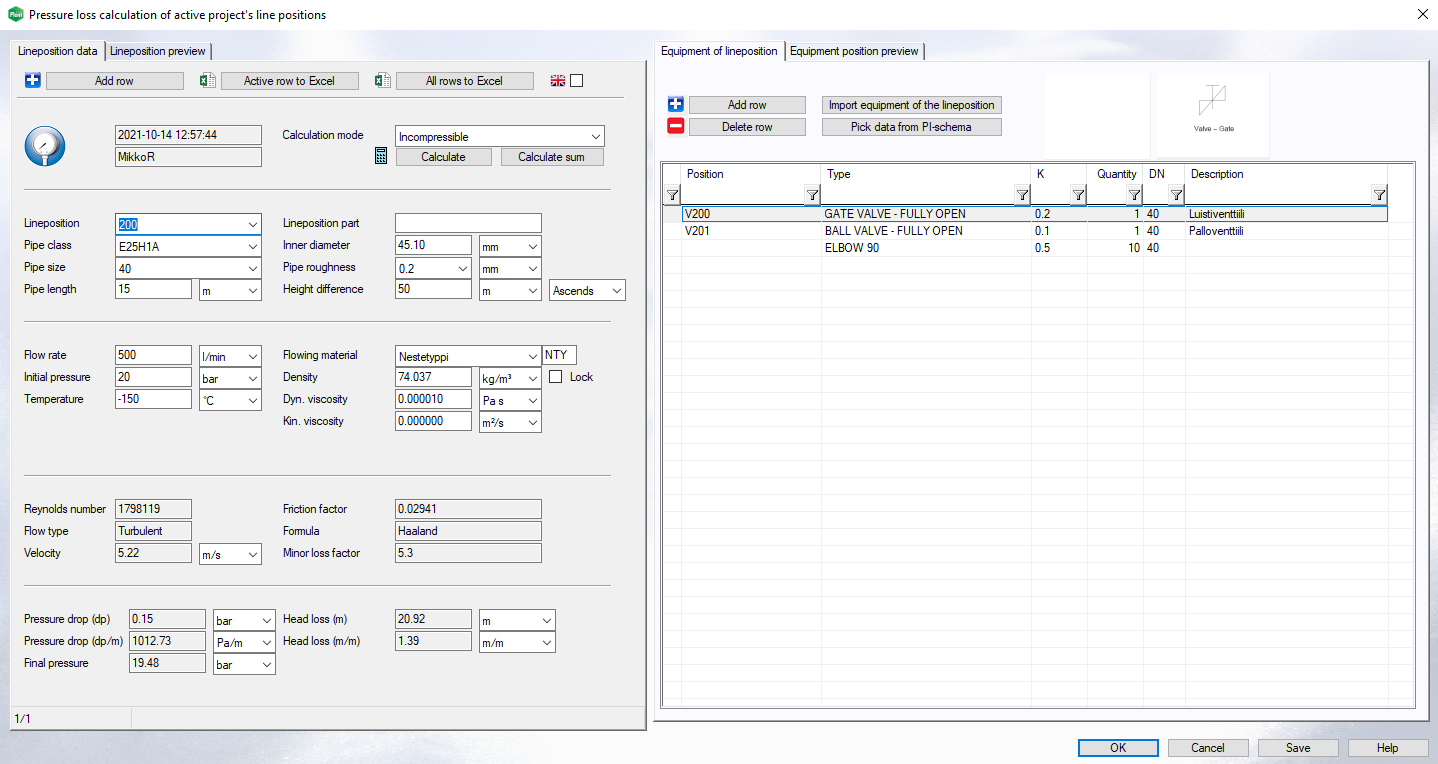Click the Pipe length input field
Screen dimensions: 1438x764
click(153, 289)
